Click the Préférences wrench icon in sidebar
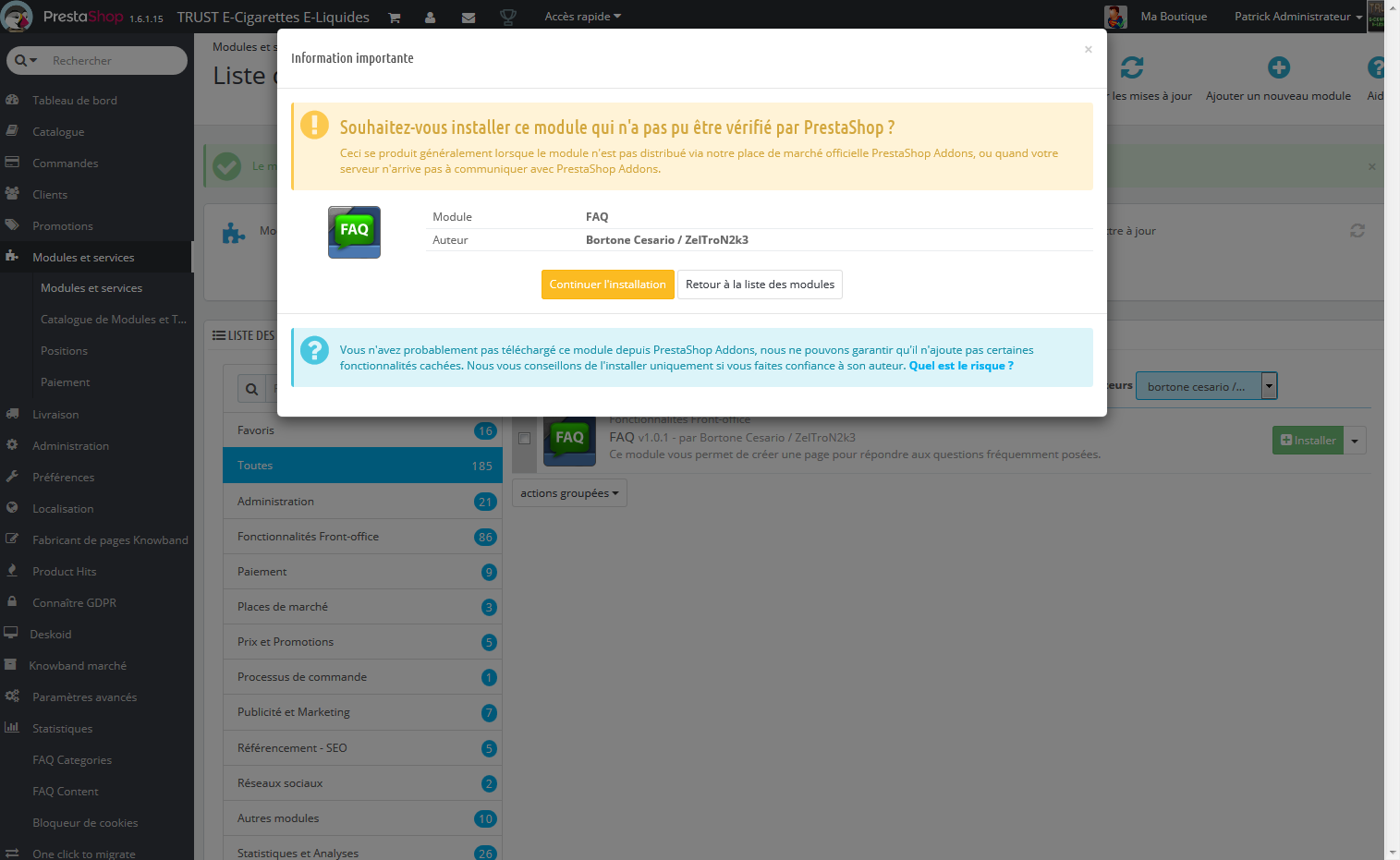Viewport: 1400px width, 860px height. tap(12, 477)
